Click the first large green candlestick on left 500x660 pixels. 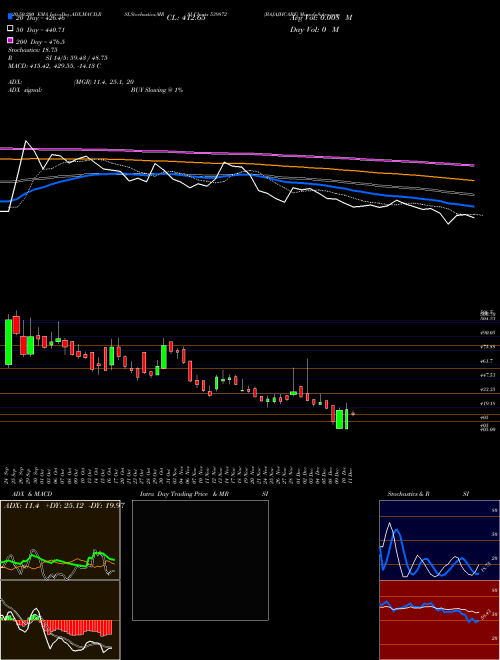[x=8, y=341]
